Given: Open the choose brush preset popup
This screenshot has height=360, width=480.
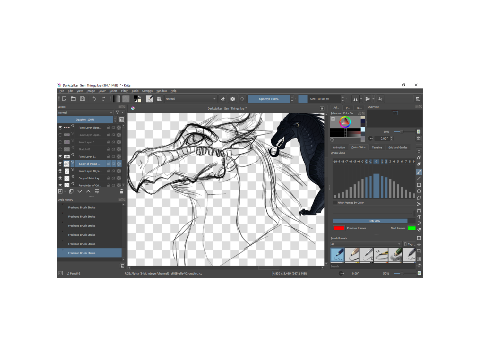Looking at the screenshot, I should click(x=159, y=99).
